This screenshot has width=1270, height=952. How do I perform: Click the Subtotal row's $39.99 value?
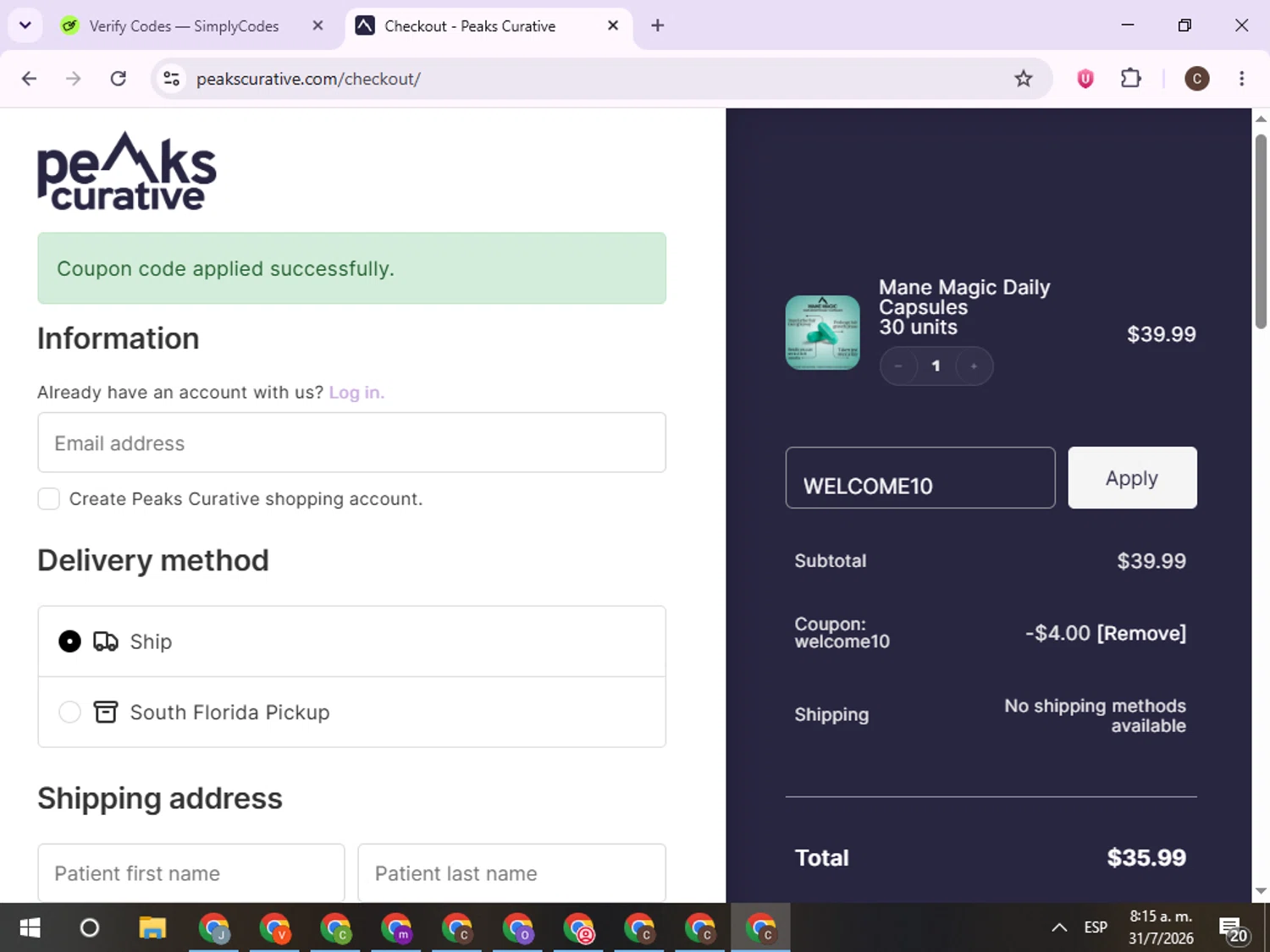point(1151,561)
